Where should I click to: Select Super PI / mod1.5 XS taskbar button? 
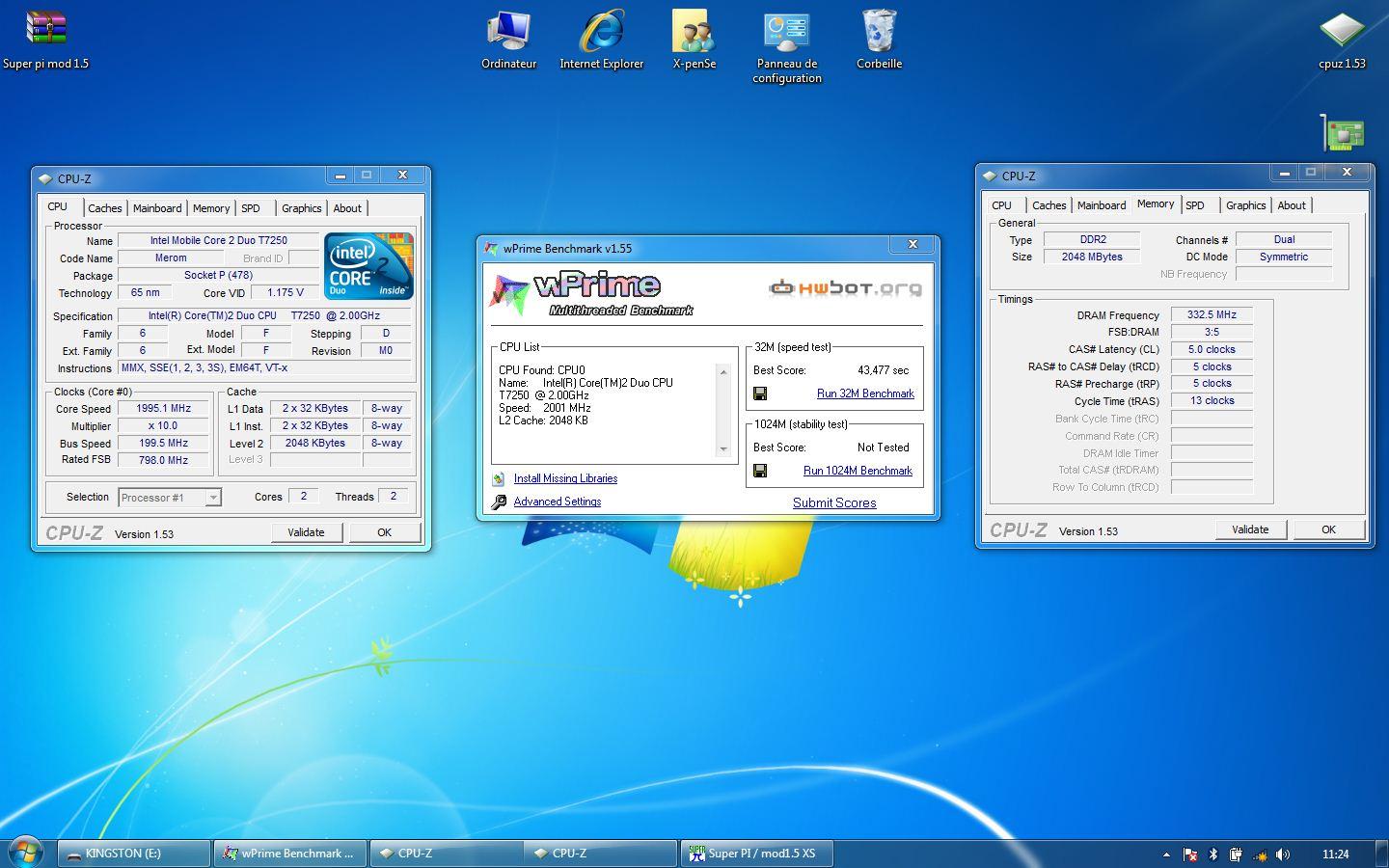[x=756, y=854]
